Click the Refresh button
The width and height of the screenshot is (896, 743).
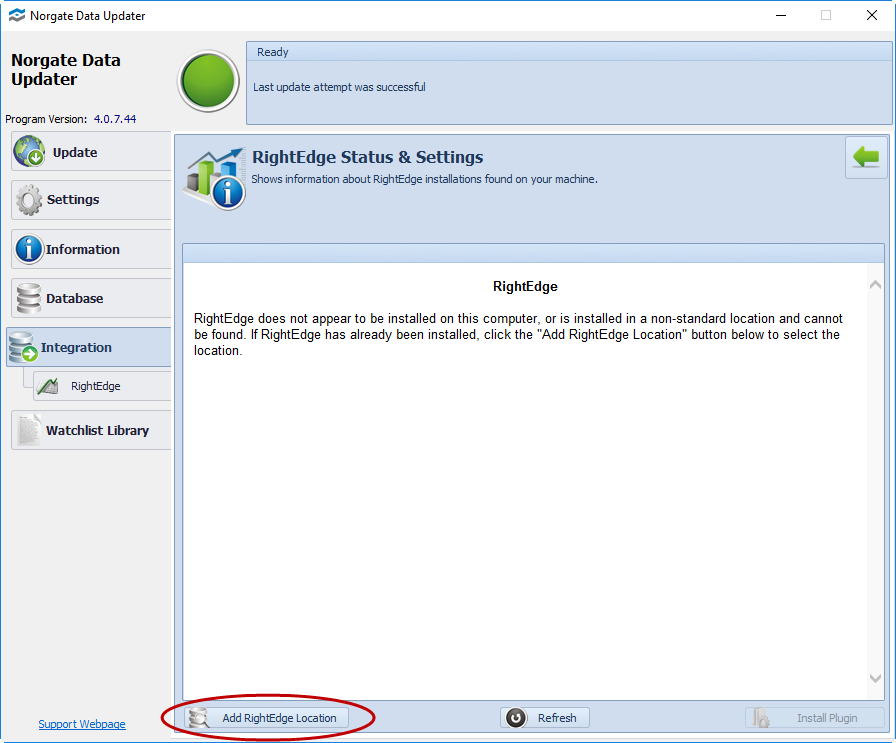pos(545,718)
